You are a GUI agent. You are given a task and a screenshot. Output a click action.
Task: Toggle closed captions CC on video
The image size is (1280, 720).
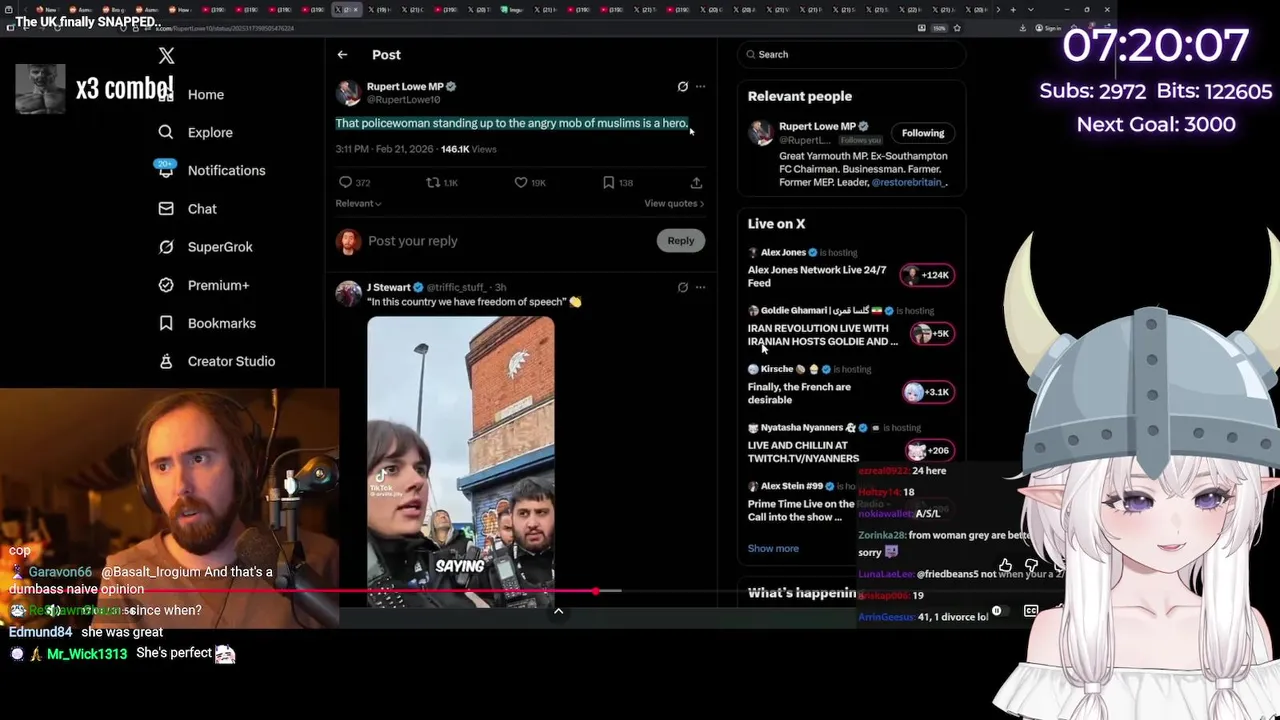tap(1031, 611)
